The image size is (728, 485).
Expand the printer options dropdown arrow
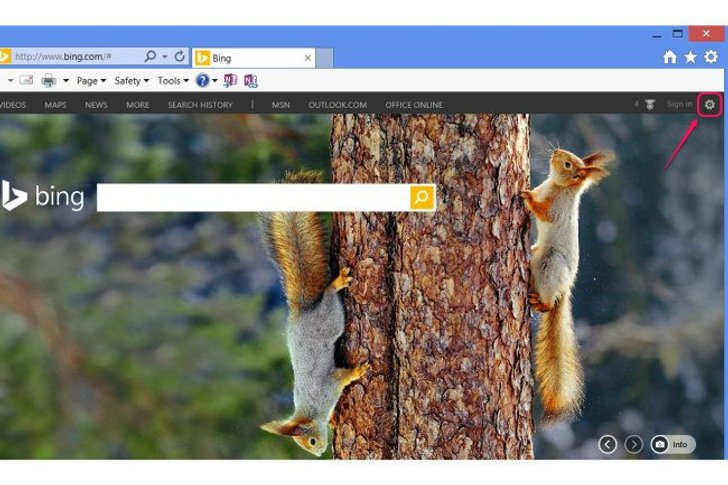coord(66,81)
